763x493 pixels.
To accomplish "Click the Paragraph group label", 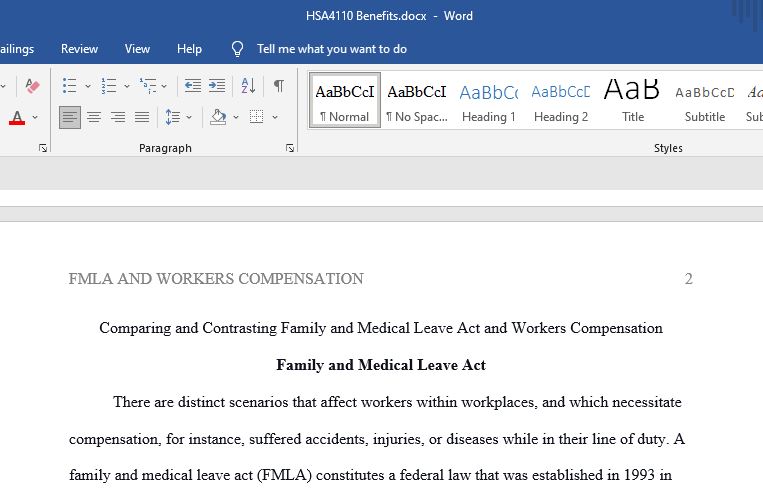I will 165,148.
